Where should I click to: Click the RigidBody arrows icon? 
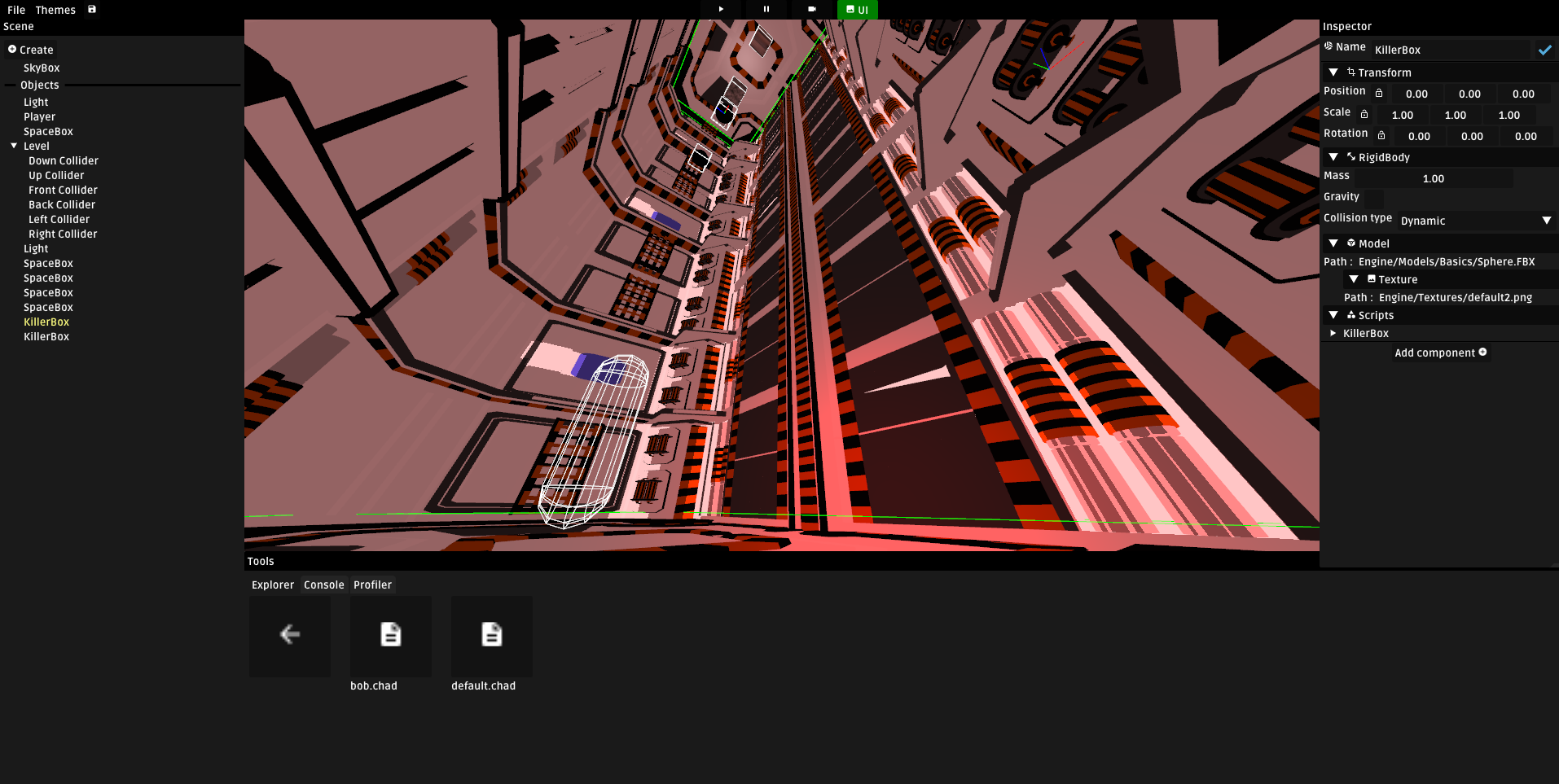pyautogui.click(x=1350, y=156)
